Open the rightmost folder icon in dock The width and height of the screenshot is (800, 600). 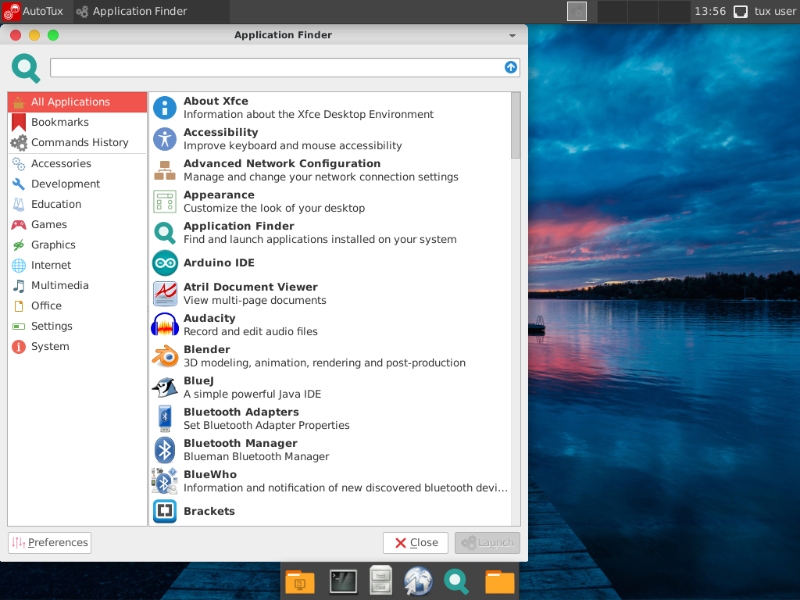coord(499,582)
